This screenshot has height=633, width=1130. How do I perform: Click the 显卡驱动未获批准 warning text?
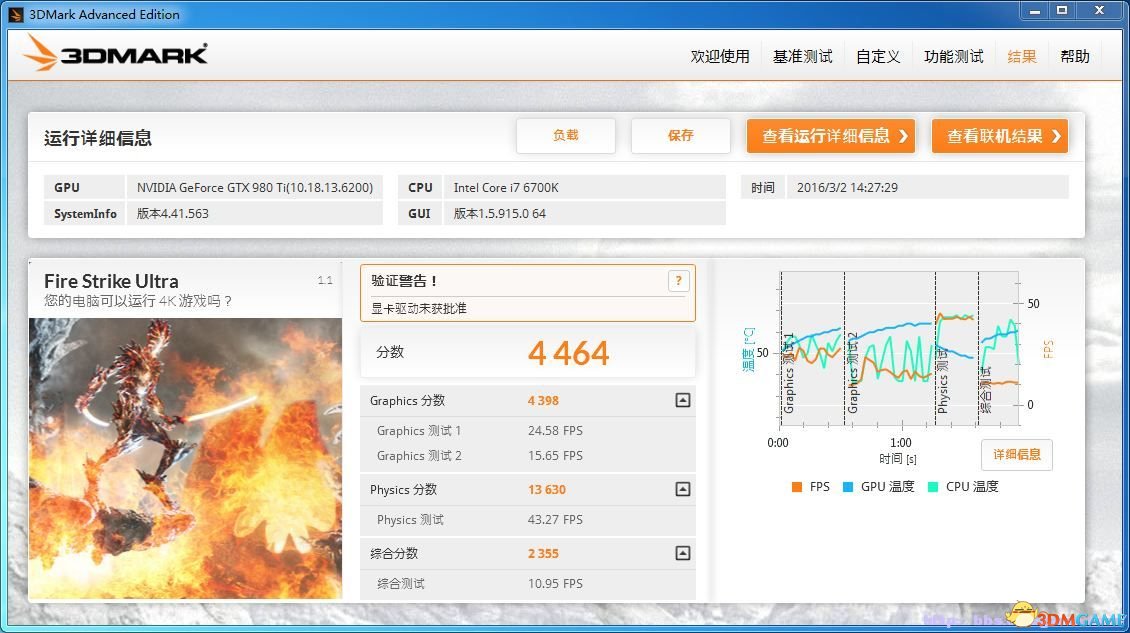tap(419, 309)
